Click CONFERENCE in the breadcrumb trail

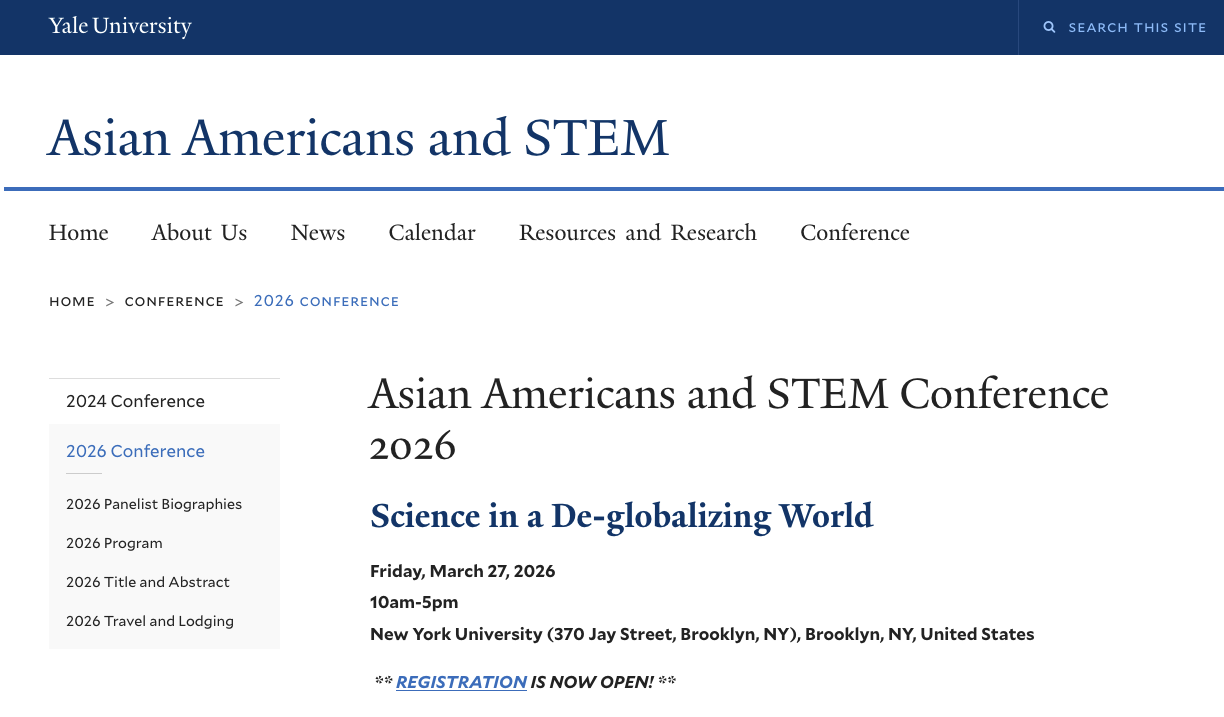point(174,301)
